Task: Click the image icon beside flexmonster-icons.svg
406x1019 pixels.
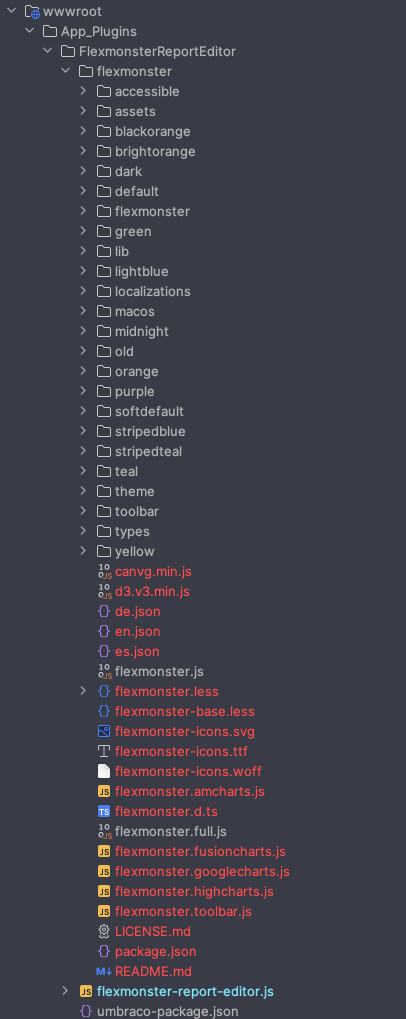Action: (x=104, y=731)
